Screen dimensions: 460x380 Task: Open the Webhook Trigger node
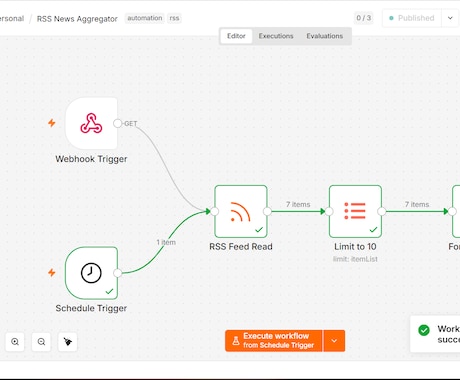91,123
